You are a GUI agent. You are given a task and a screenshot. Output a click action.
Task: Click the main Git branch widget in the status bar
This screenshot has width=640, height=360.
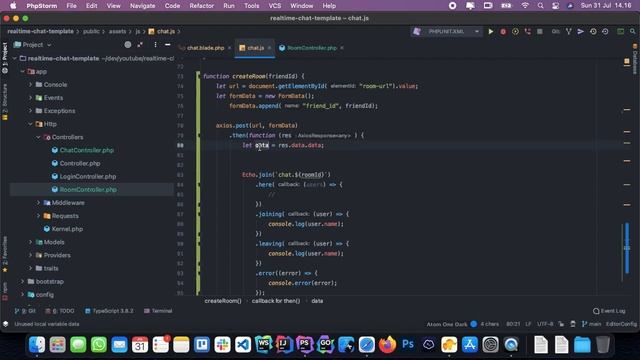point(591,324)
